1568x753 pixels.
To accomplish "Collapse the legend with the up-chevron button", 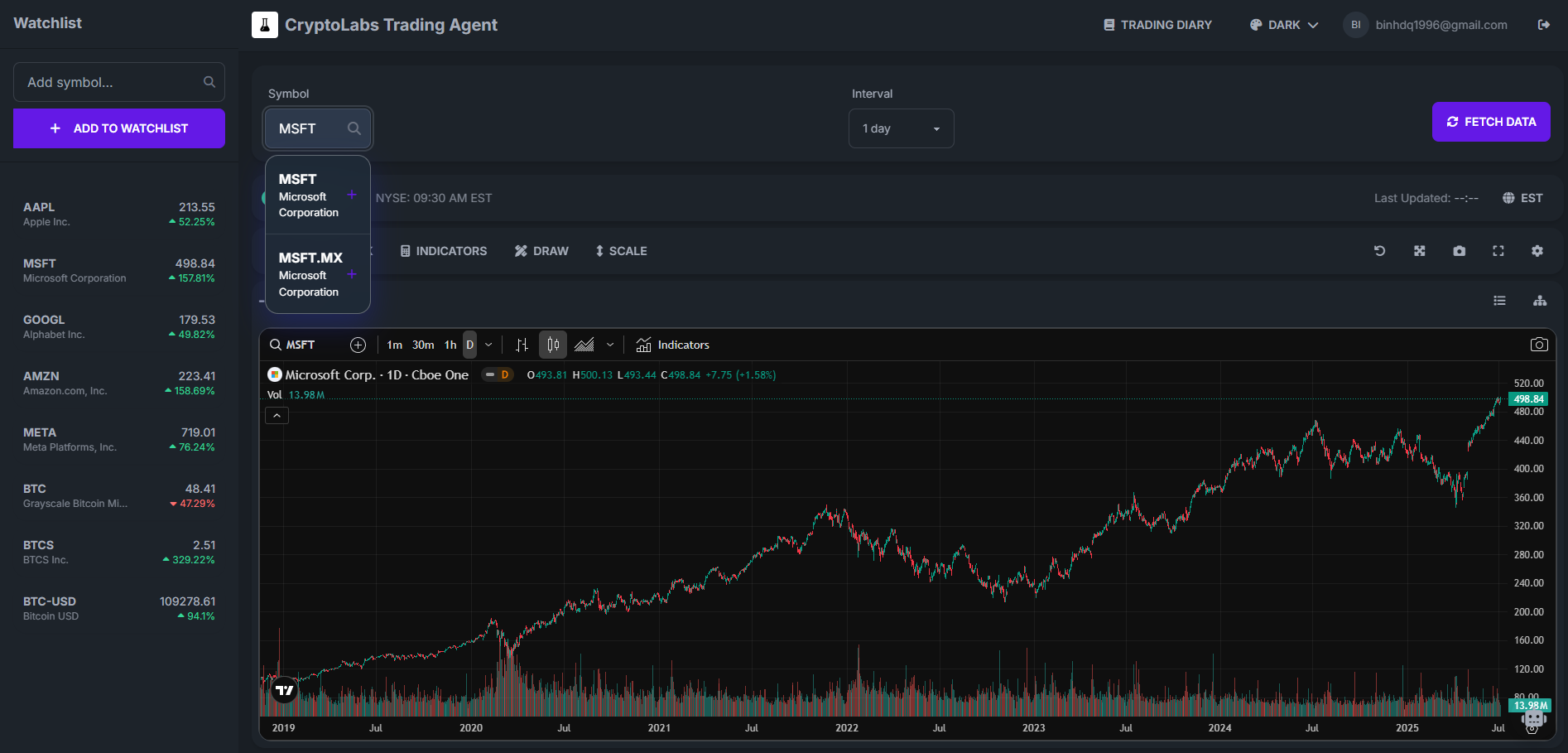I will tap(277, 415).
